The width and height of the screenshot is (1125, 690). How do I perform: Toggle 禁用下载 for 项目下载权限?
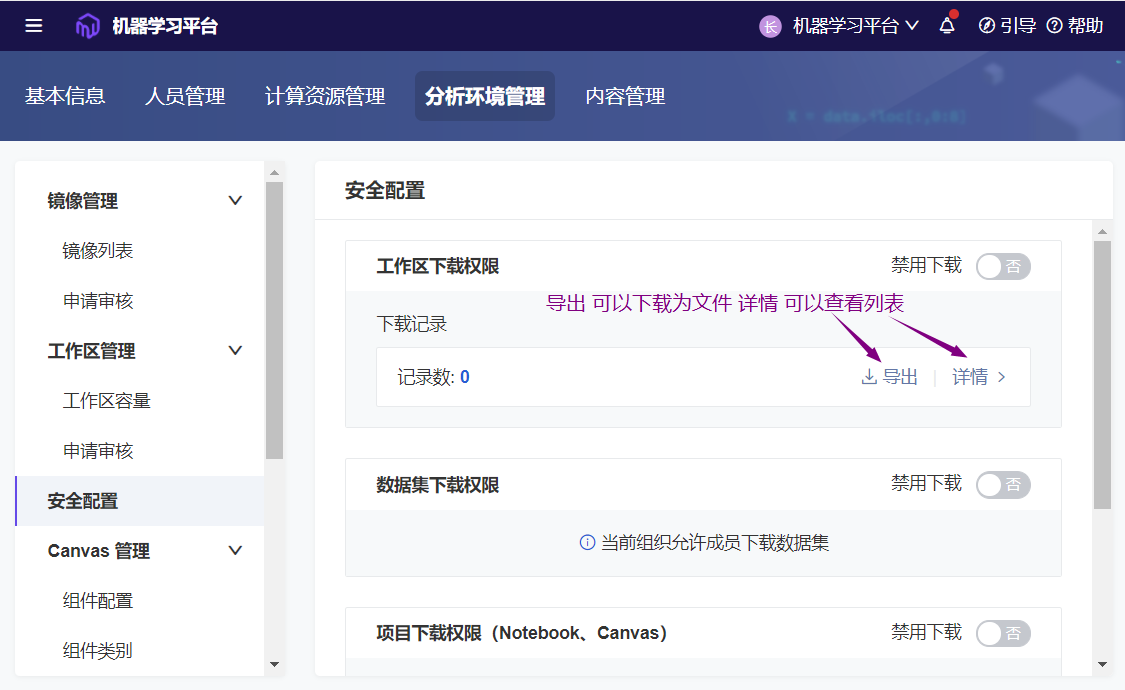[x=1002, y=633]
